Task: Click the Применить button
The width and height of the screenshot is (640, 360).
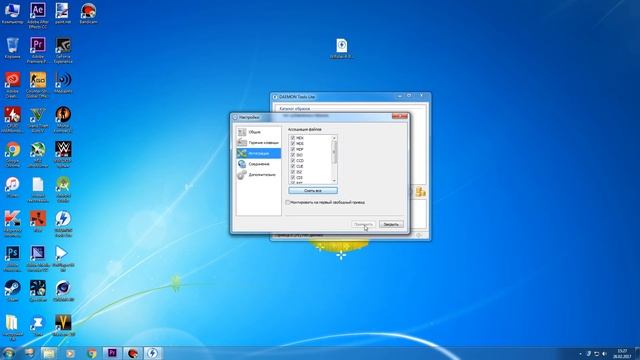Action: pos(363,224)
